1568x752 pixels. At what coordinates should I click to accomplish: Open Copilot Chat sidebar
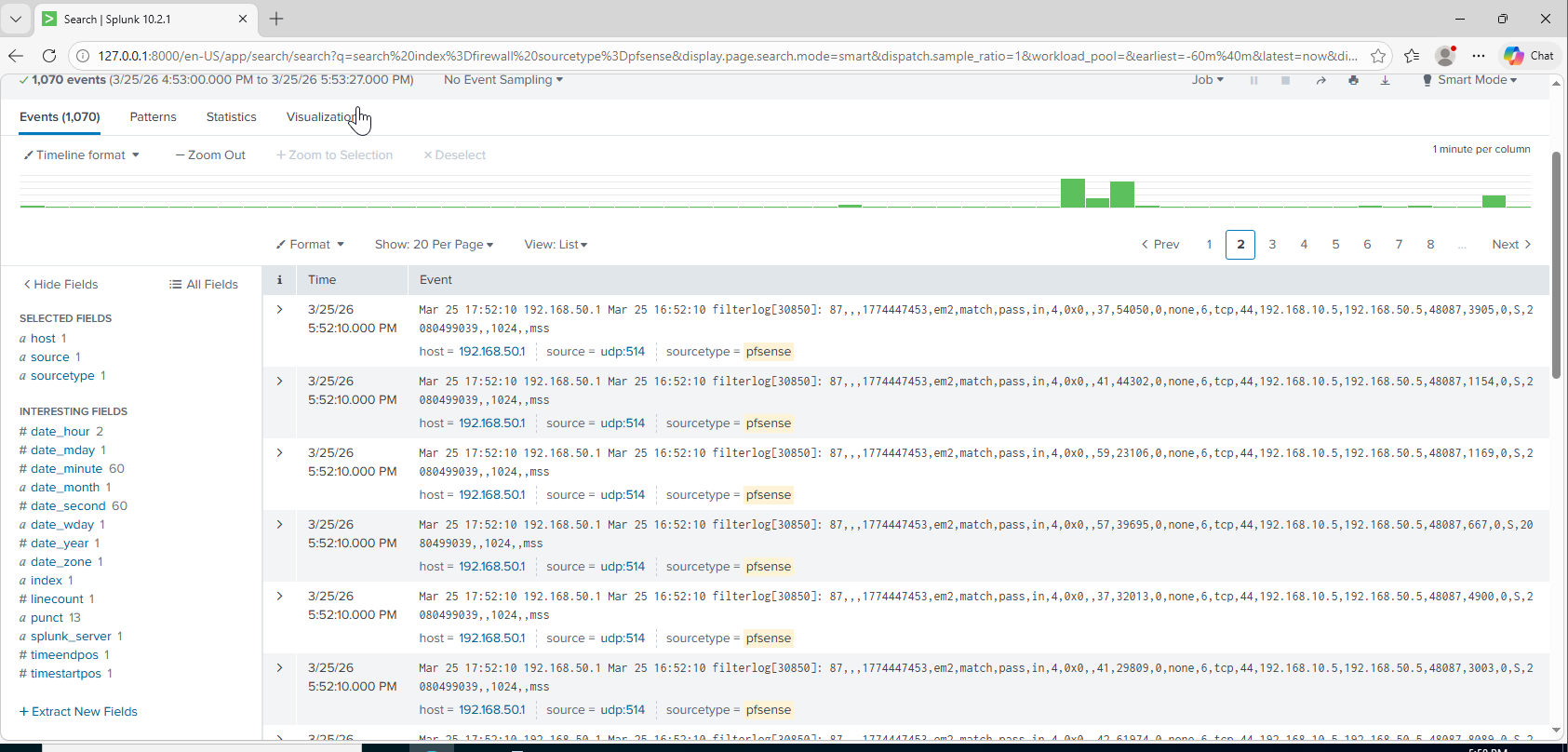click(1529, 56)
